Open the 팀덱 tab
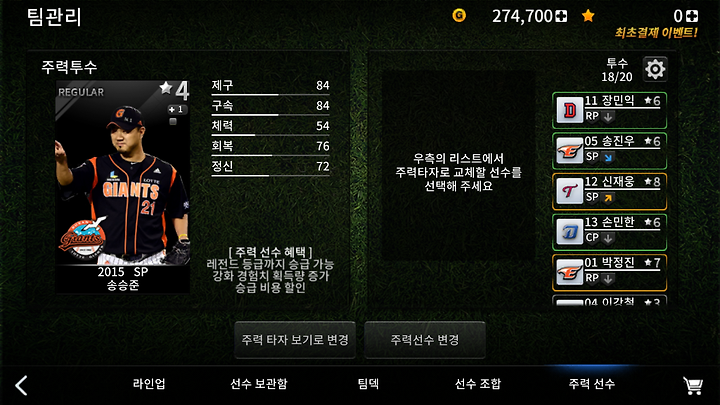Viewport: 720px width, 405px height. coord(368,384)
